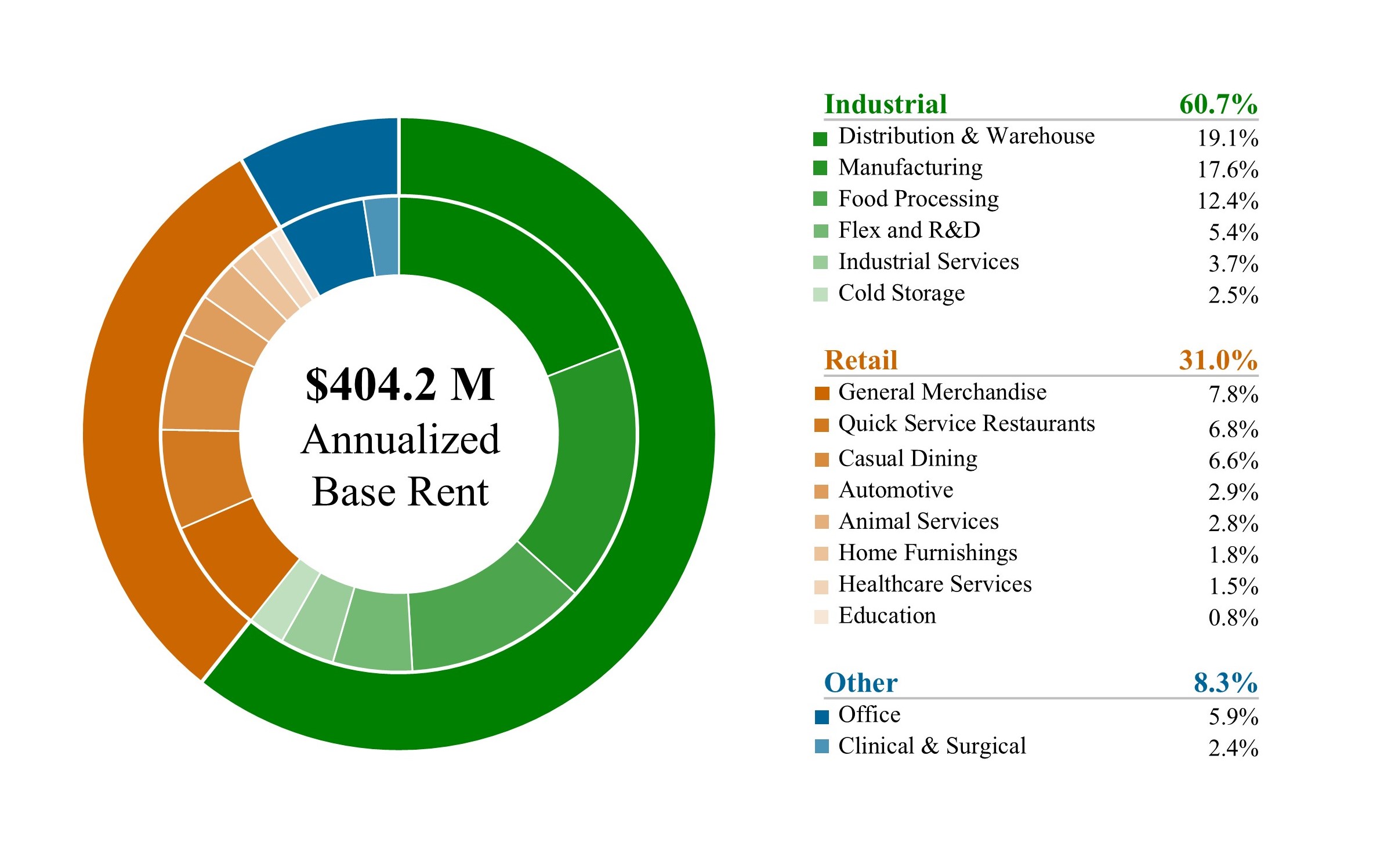Click the Flex and R&D label

909,230
